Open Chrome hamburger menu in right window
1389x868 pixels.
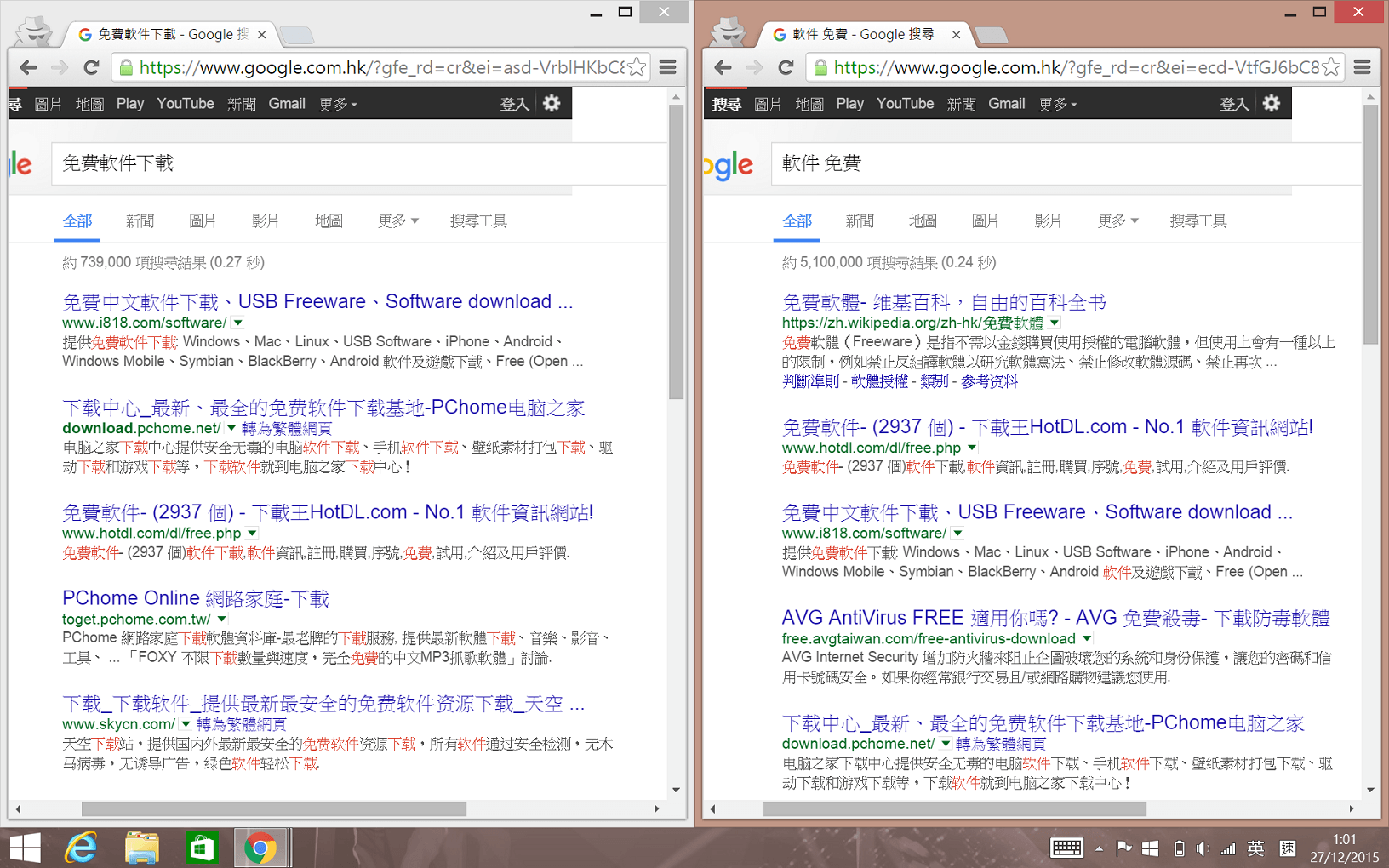point(1363,67)
